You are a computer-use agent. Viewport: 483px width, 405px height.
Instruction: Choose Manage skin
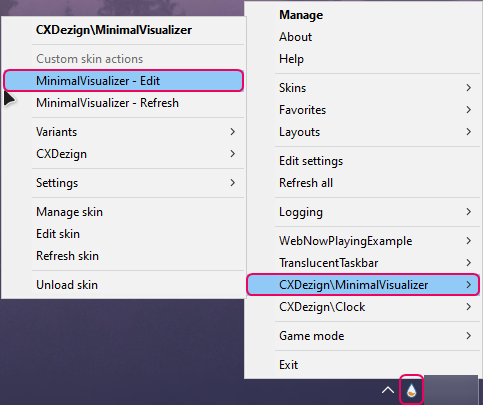(124, 212)
